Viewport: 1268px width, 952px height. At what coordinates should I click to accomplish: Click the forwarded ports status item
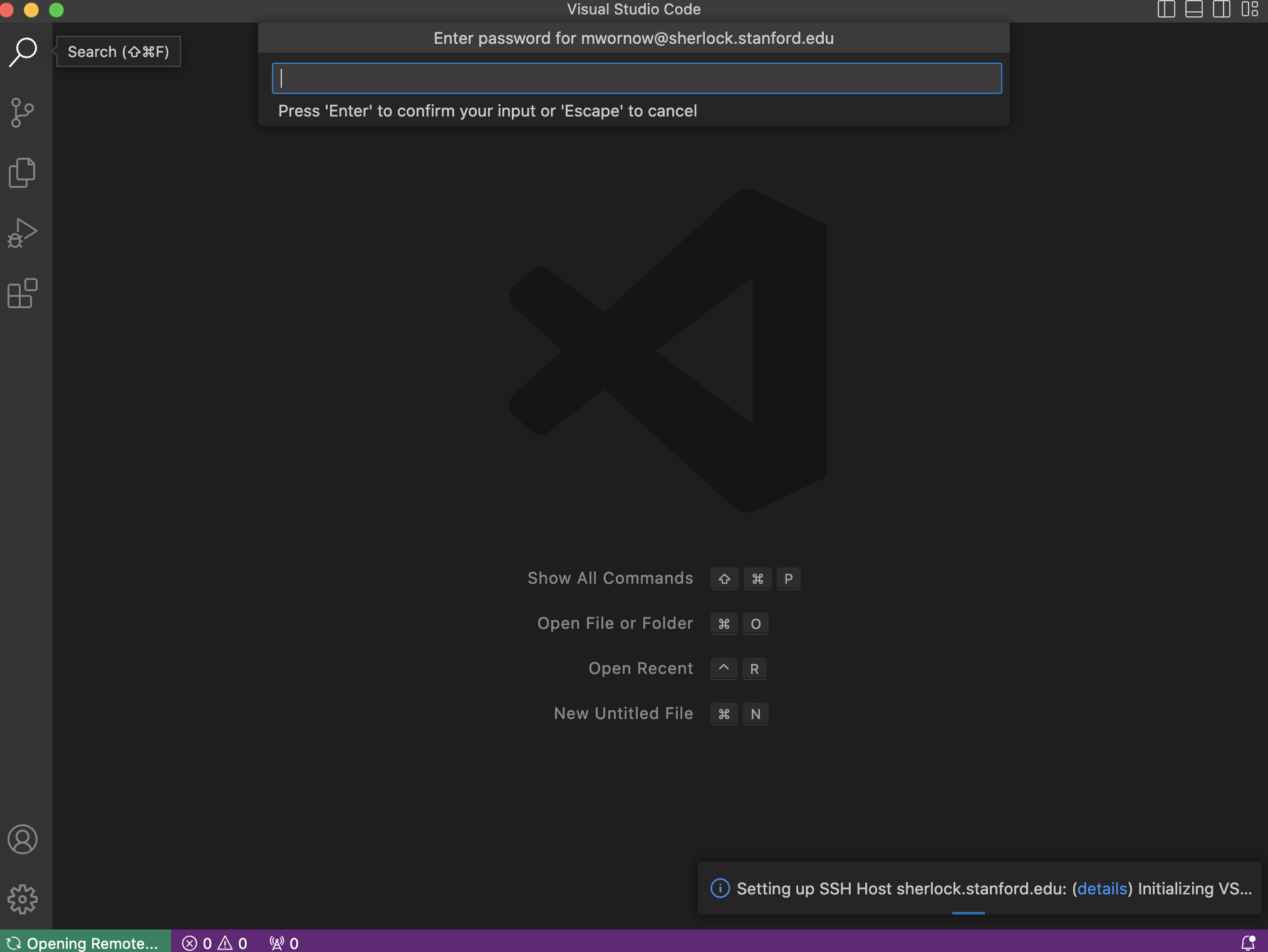[284, 943]
